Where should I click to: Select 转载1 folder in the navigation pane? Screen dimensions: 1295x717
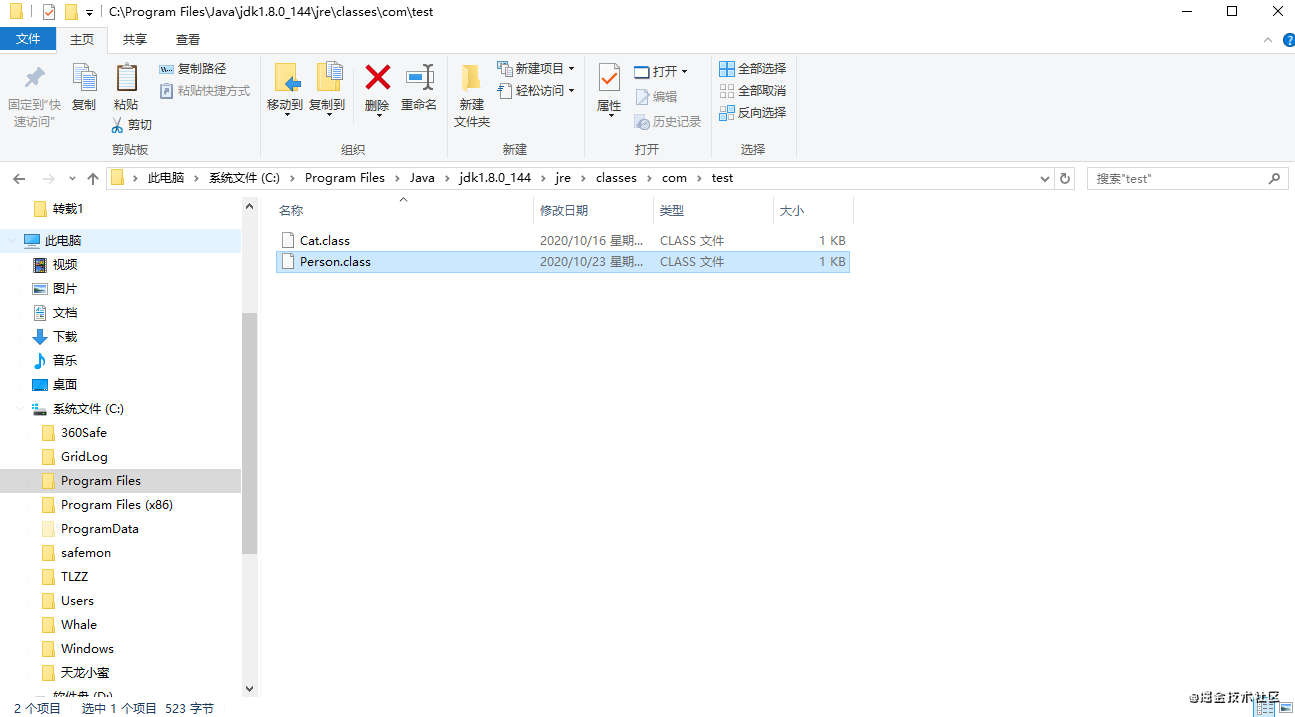(58, 209)
